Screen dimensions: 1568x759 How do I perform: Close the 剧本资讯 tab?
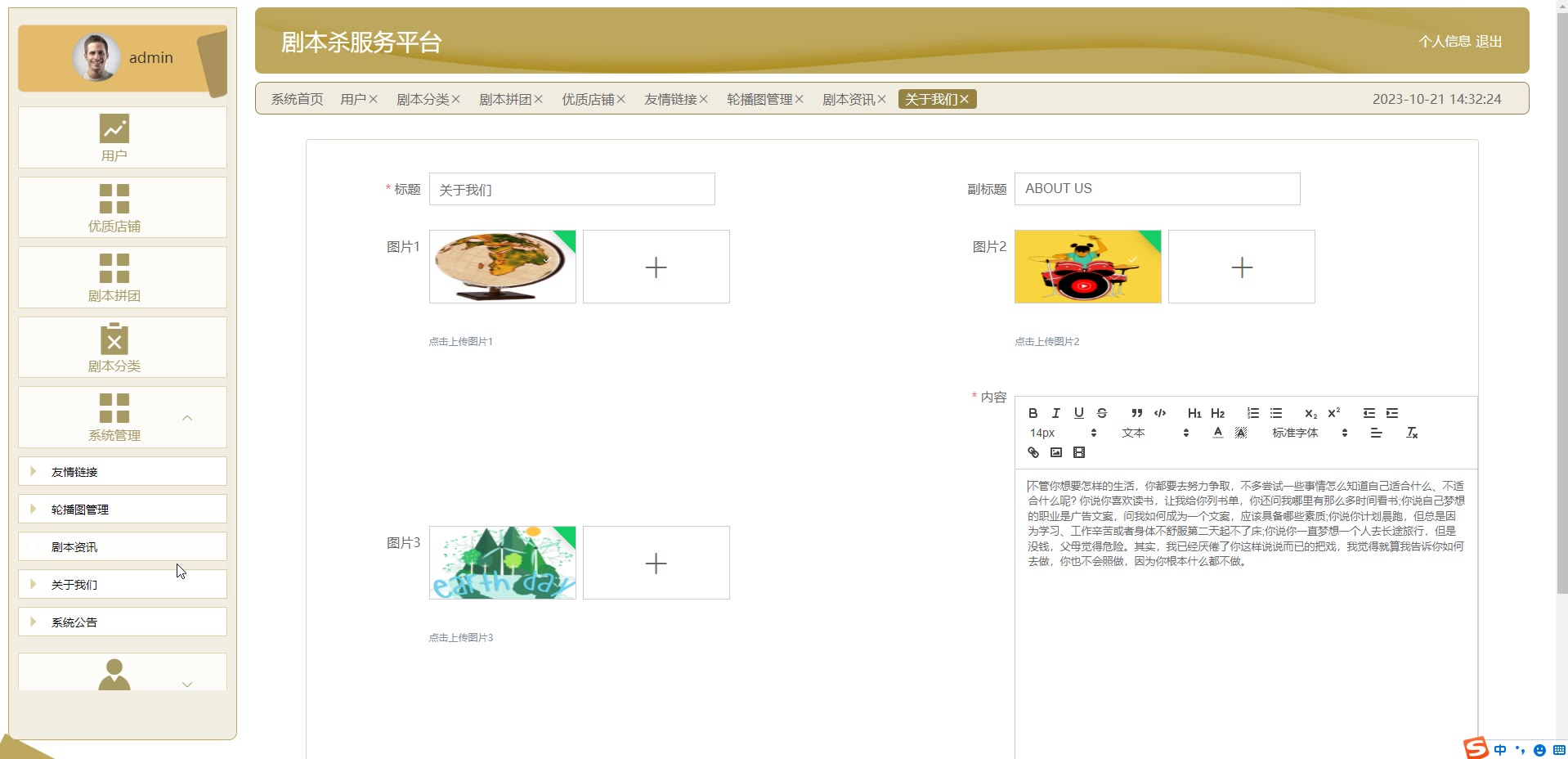[x=881, y=99]
